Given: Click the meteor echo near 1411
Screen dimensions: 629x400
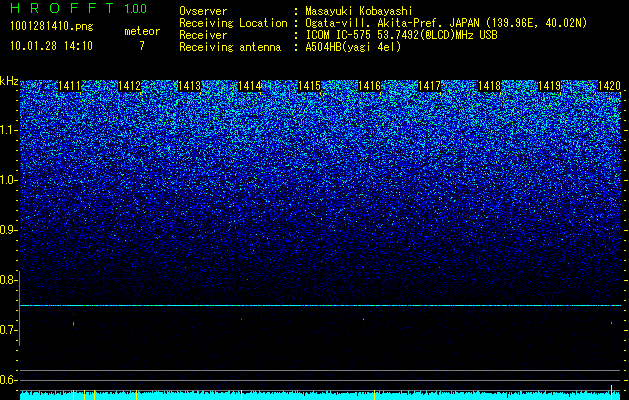Looking at the screenshot, I should (x=73, y=323).
